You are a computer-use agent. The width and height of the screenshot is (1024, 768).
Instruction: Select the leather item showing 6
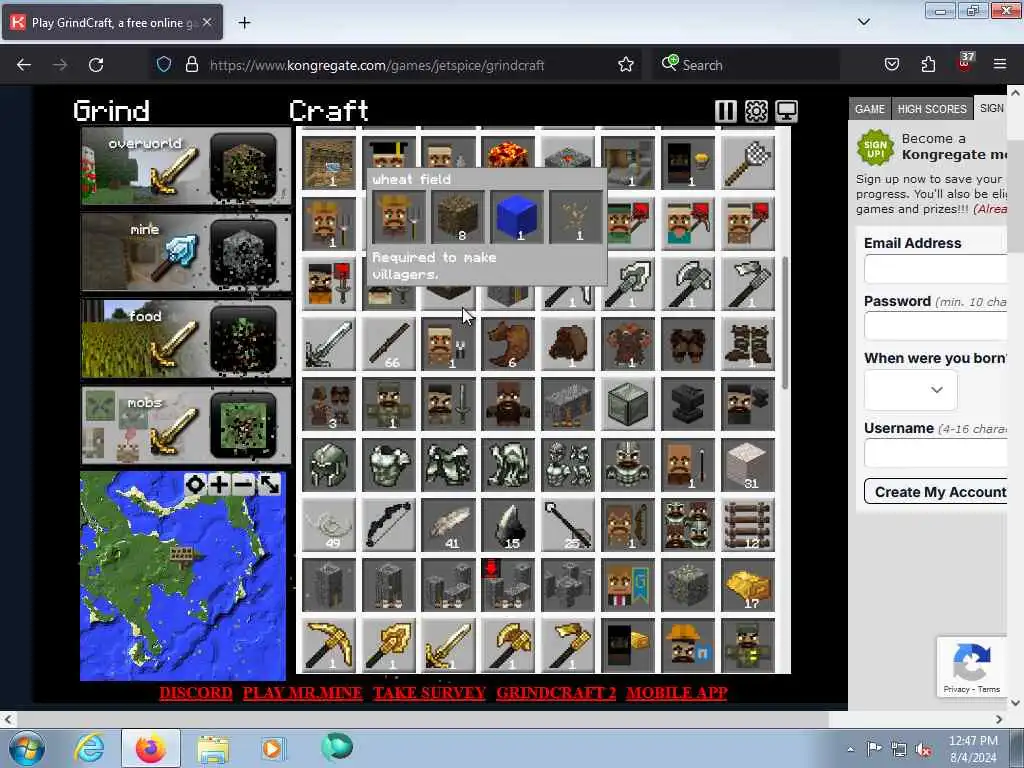508,344
